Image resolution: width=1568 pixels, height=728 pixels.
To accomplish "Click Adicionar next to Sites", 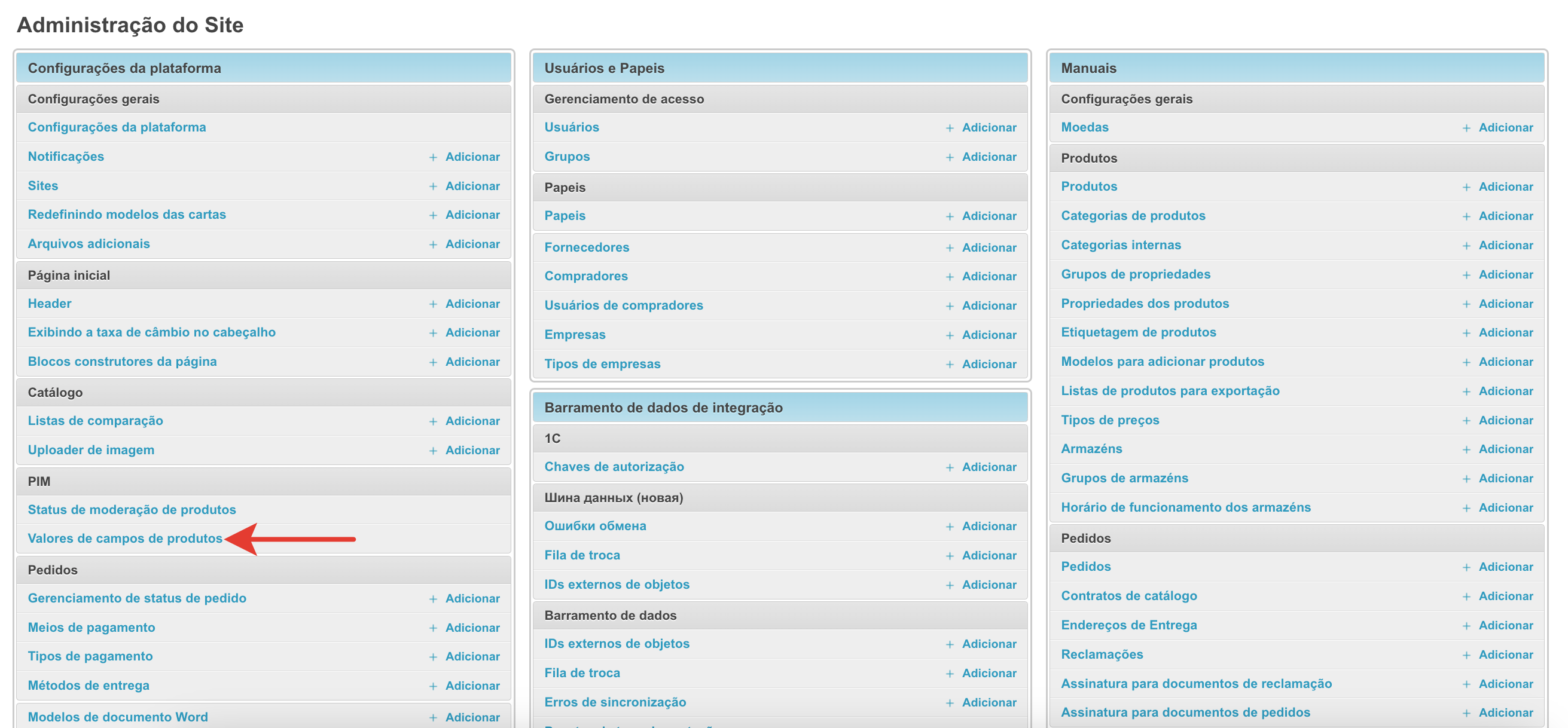I will tap(472, 186).
